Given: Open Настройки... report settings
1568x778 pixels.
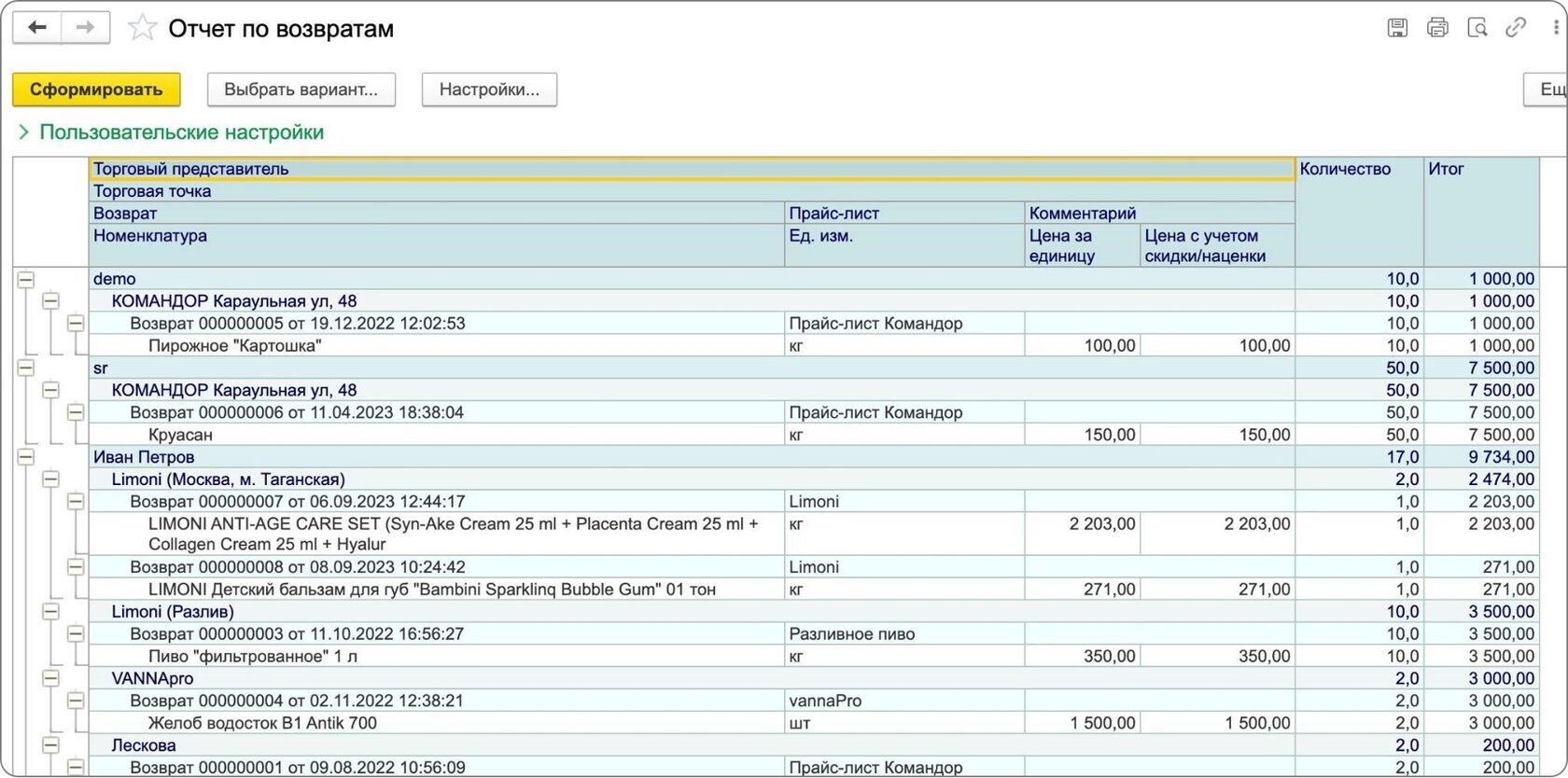Looking at the screenshot, I should (x=489, y=90).
